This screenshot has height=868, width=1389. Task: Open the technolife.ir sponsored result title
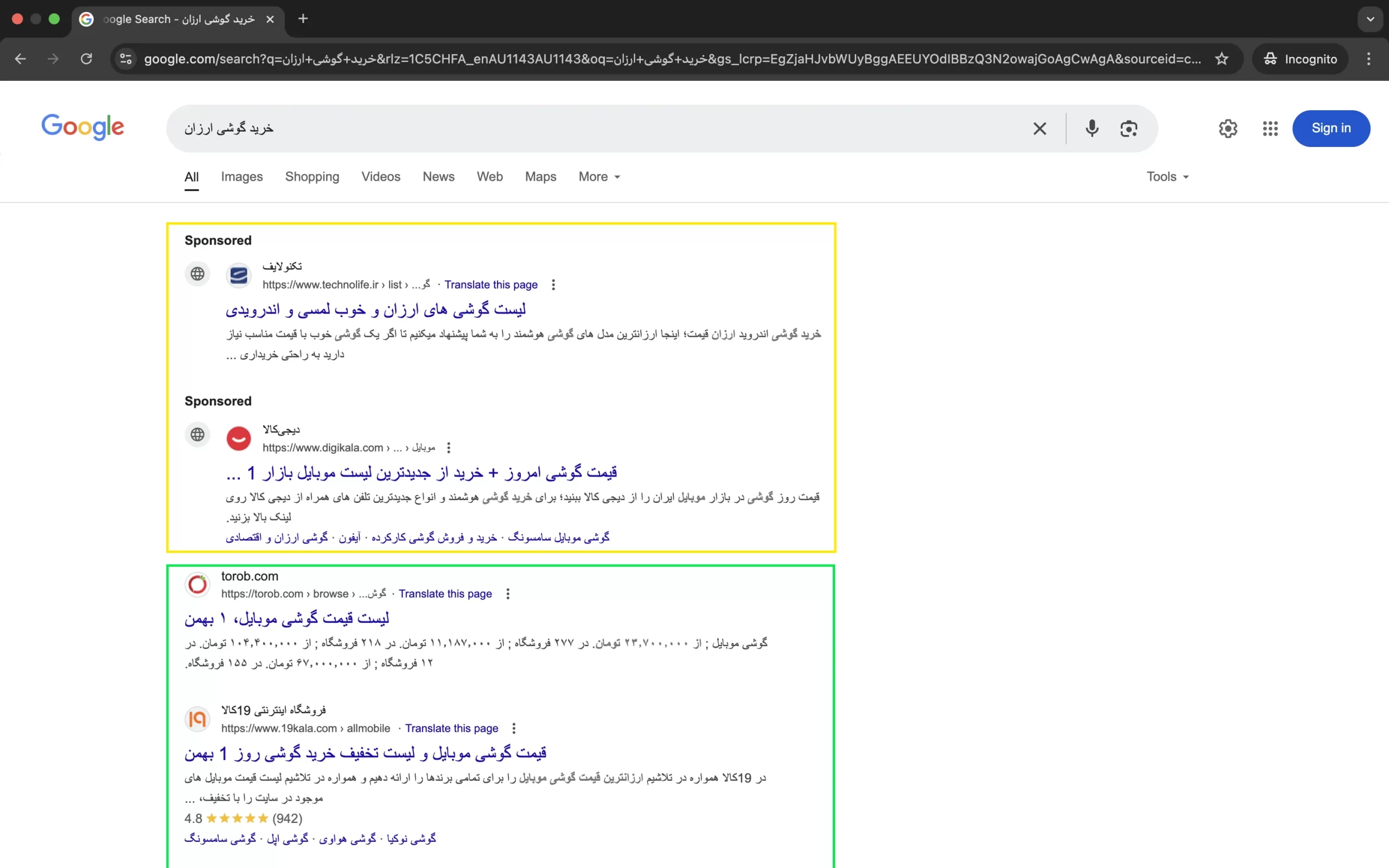tap(375, 310)
